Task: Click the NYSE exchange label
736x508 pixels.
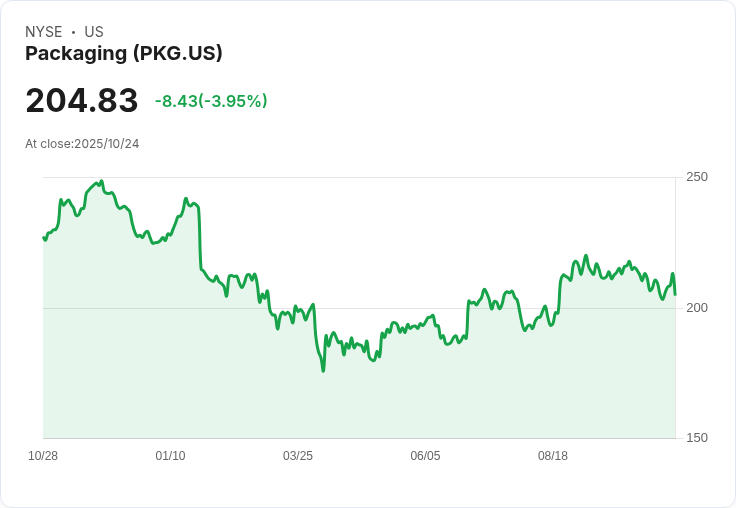Action: (44, 32)
